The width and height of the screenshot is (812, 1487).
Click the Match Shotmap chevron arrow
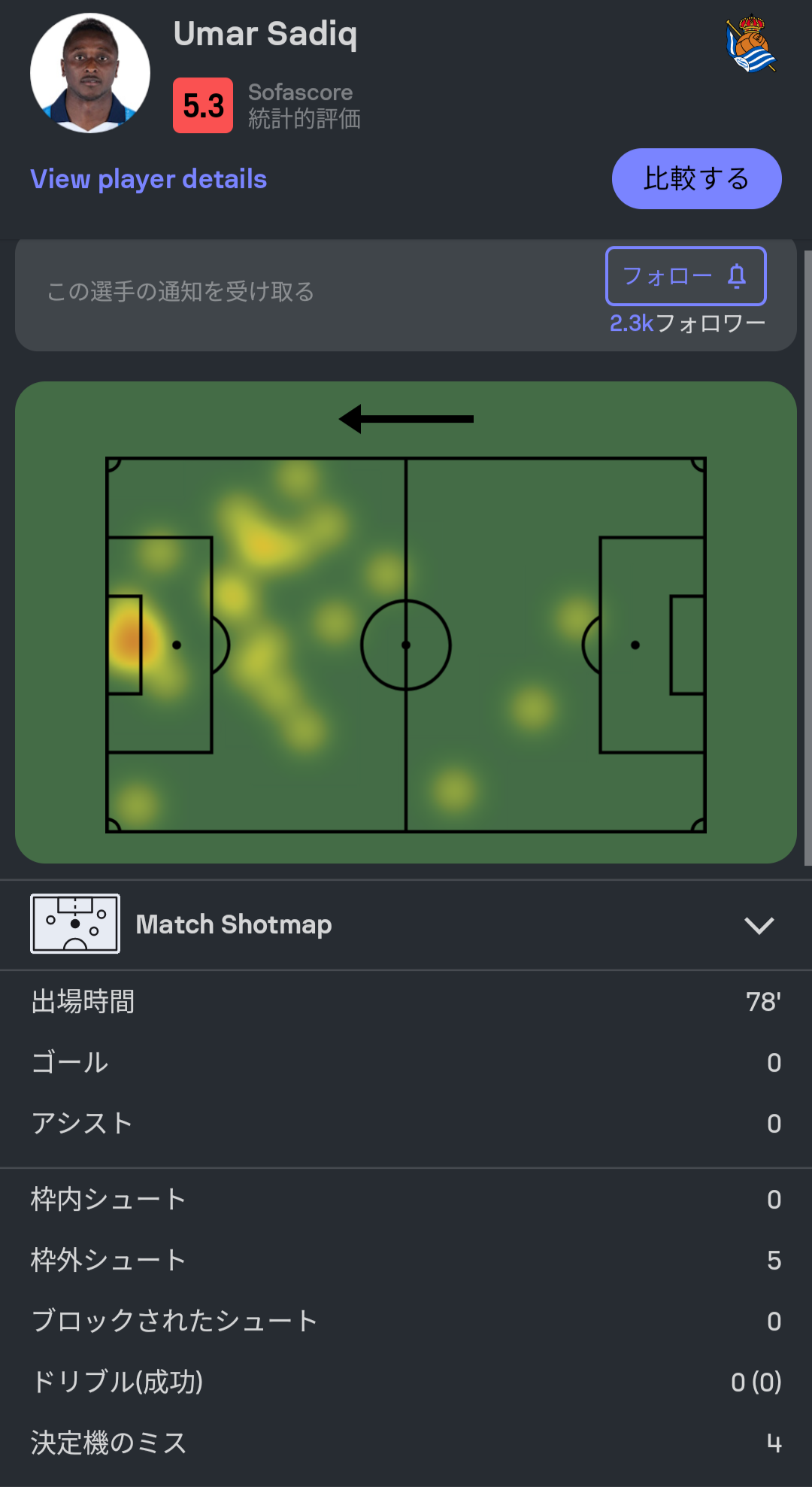pyautogui.click(x=759, y=925)
